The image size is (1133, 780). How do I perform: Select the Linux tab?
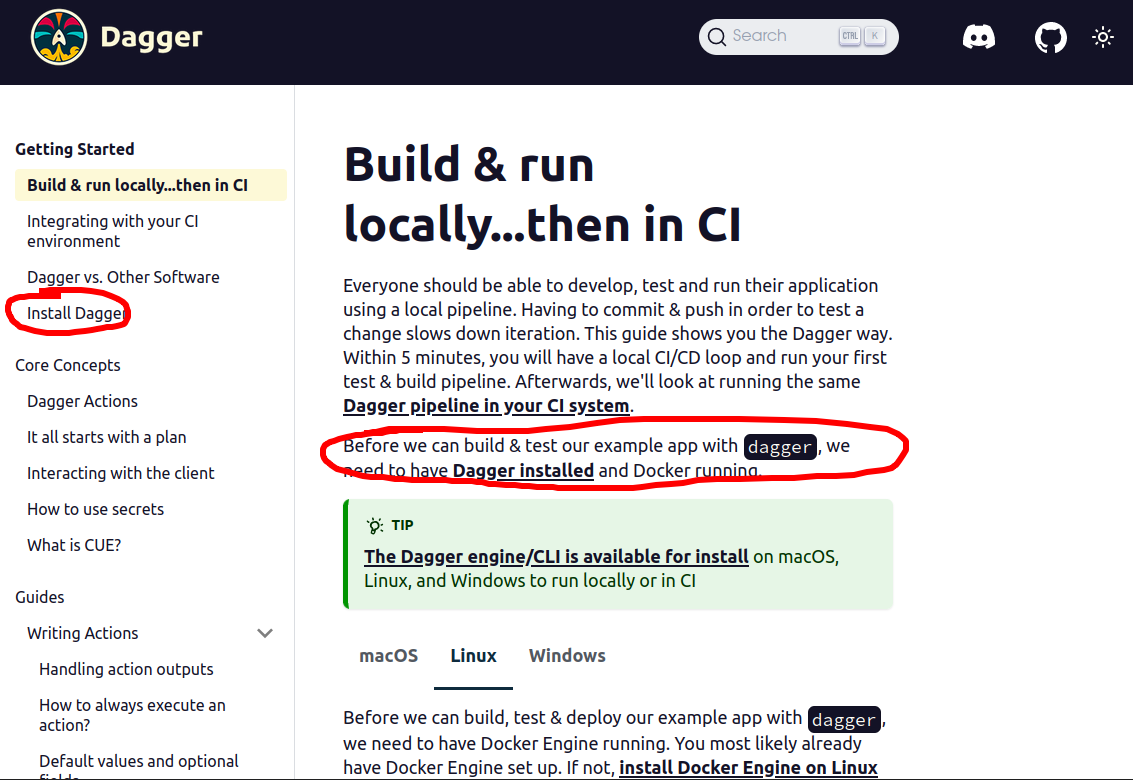coord(473,656)
